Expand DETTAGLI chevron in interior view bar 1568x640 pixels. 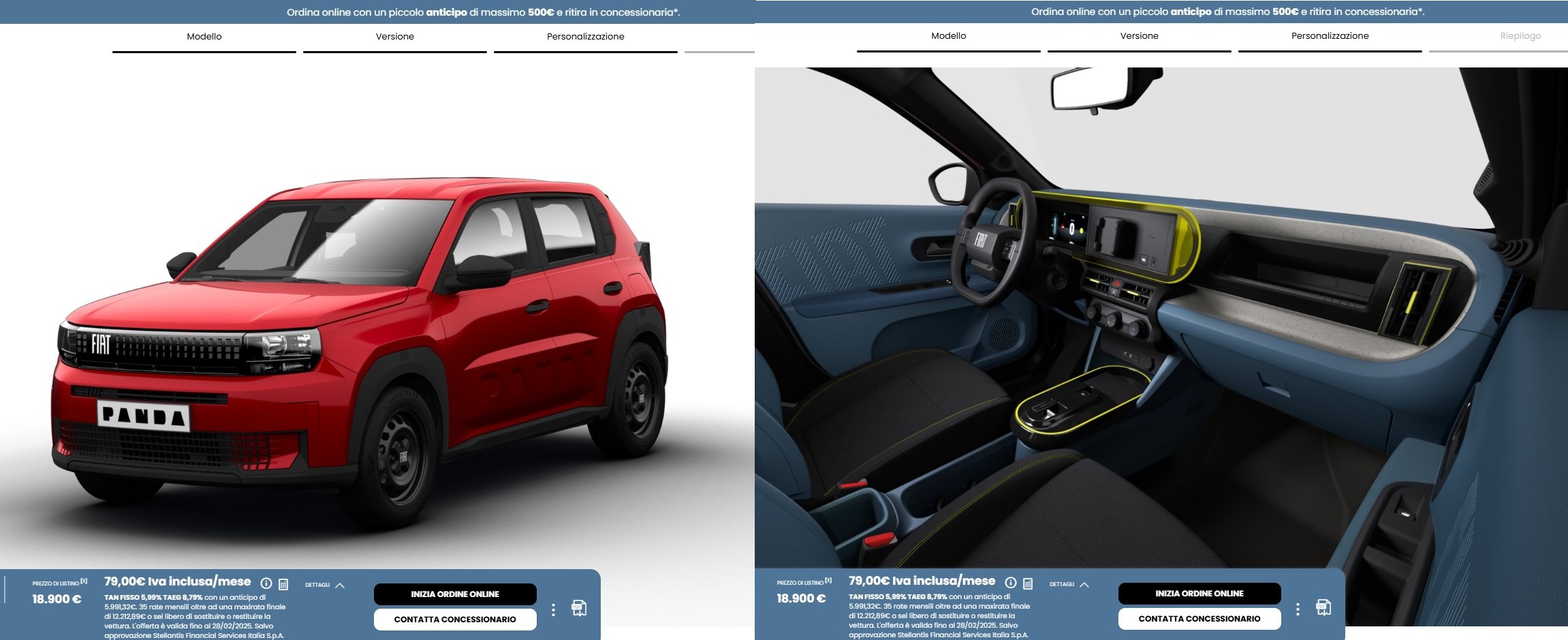[1084, 584]
